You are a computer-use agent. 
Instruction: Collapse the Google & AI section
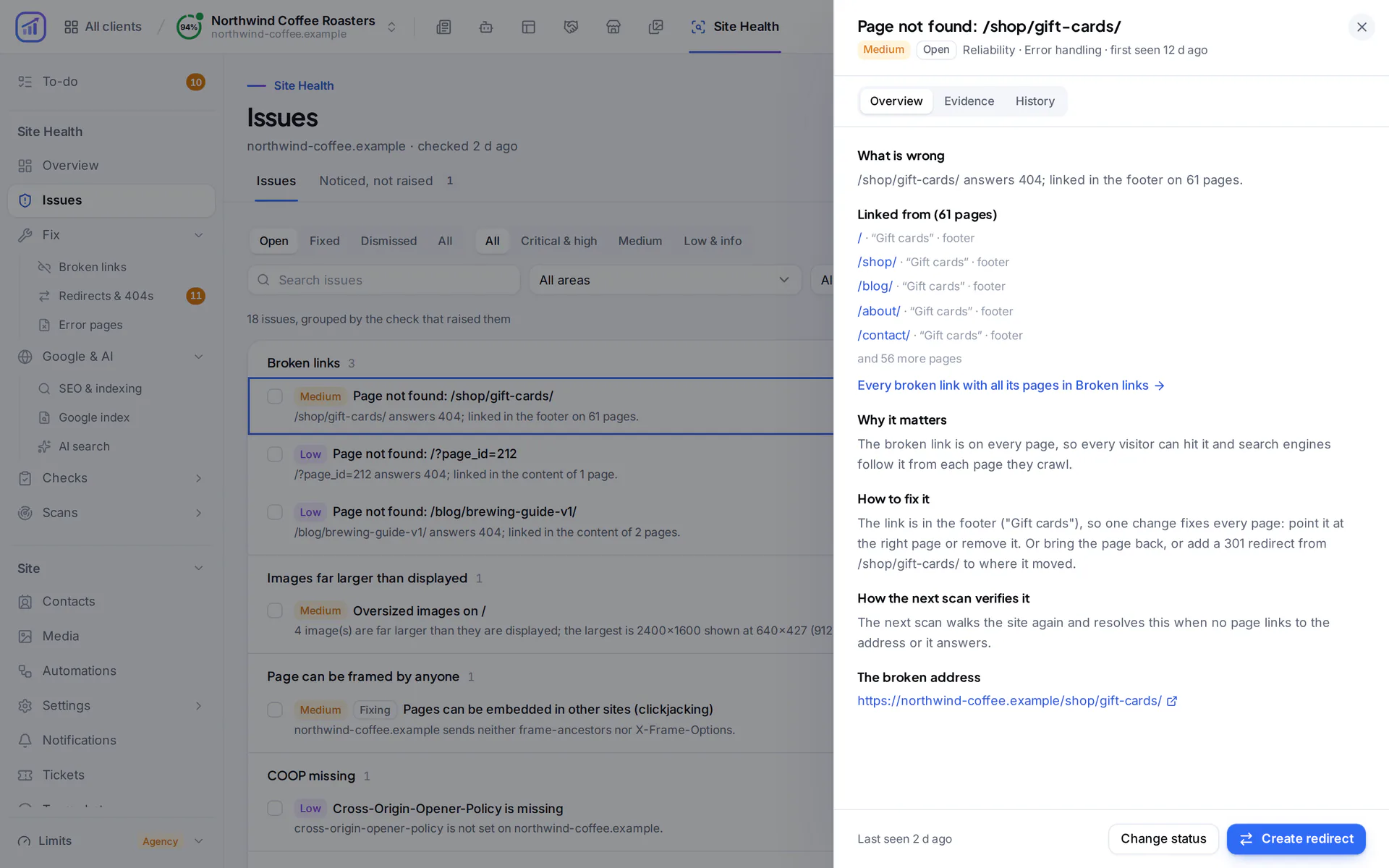click(198, 357)
